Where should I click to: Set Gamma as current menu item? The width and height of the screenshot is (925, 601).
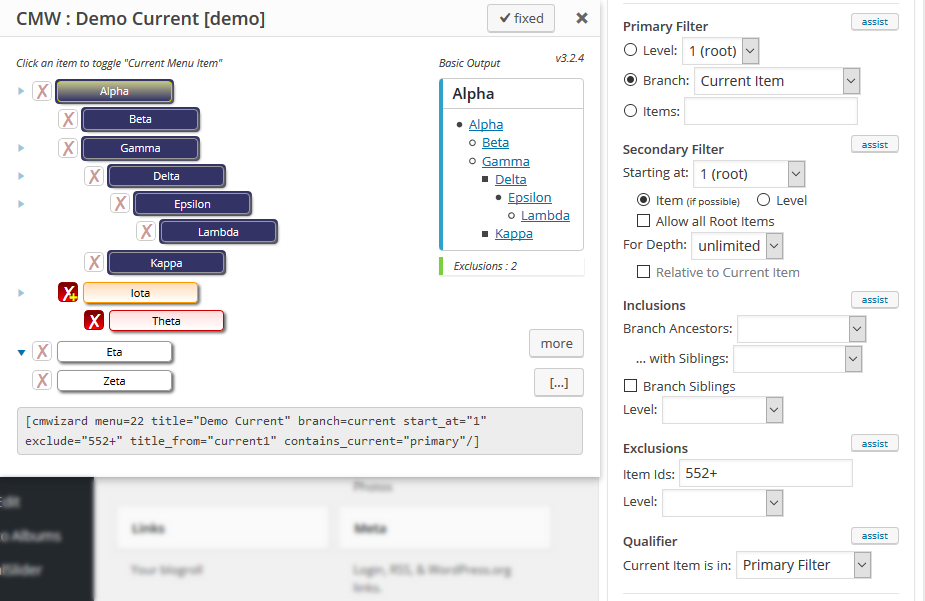coord(140,148)
